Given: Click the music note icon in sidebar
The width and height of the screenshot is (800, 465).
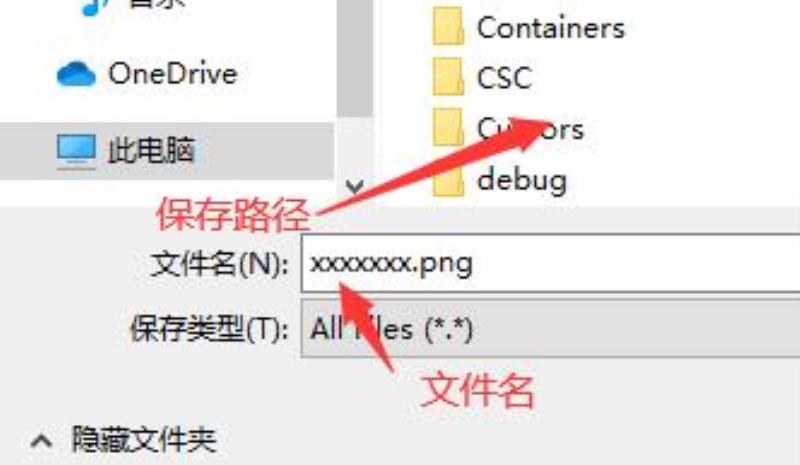Looking at the screenshot, I should pos(95,6).
